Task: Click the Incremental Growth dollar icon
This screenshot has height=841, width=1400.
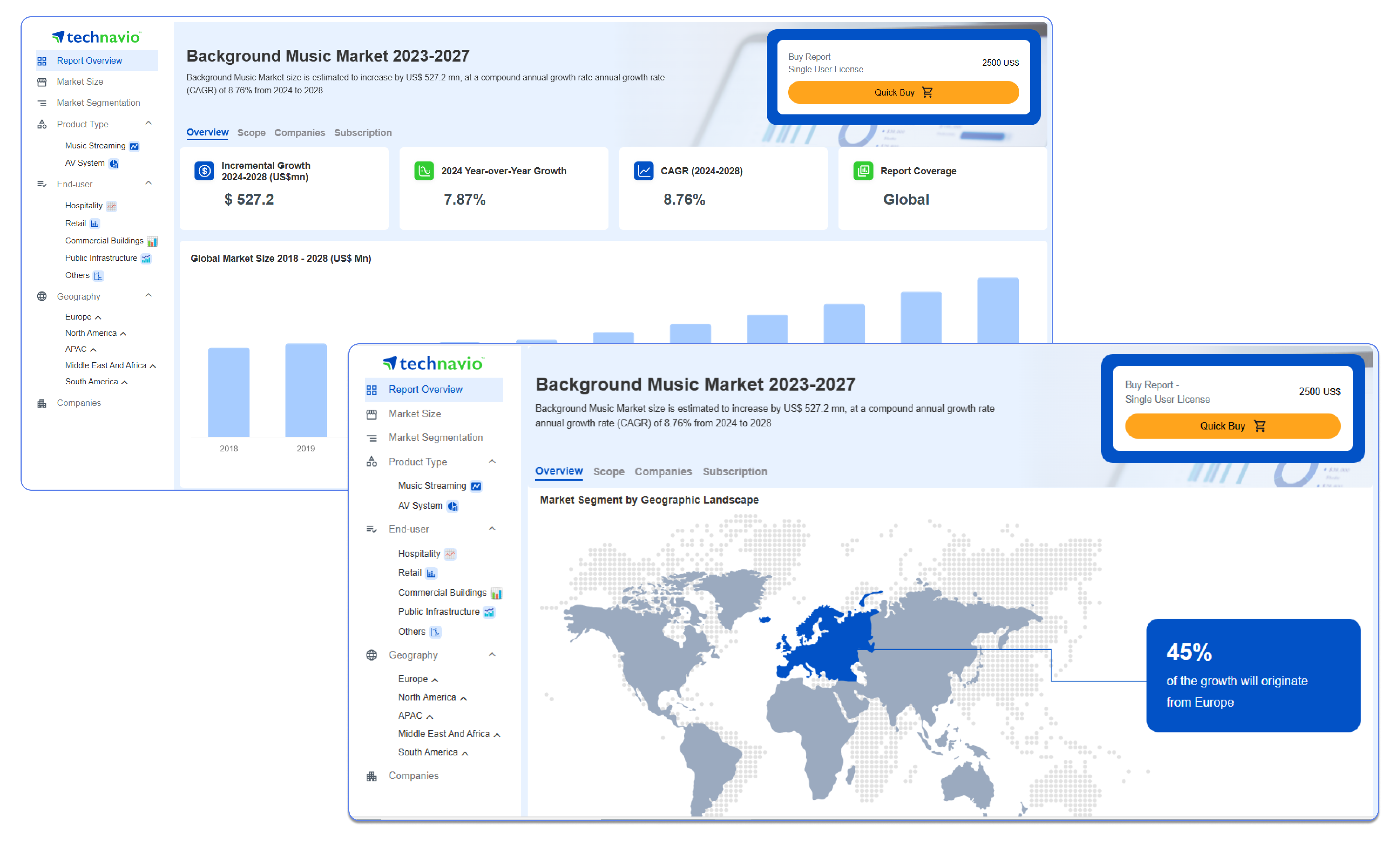Action: (204, 171)
